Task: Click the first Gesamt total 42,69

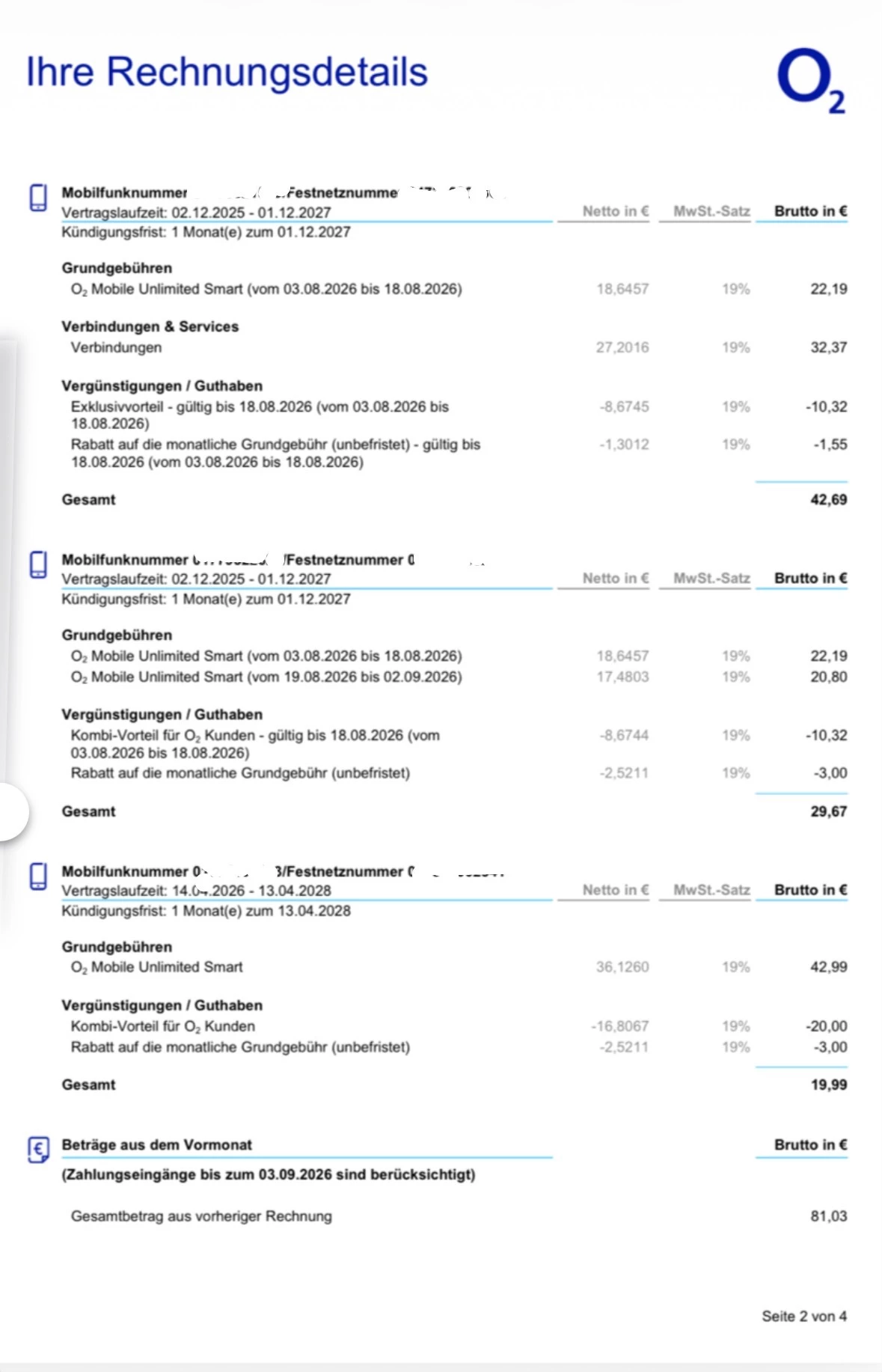Action: [x=828, y=499]
